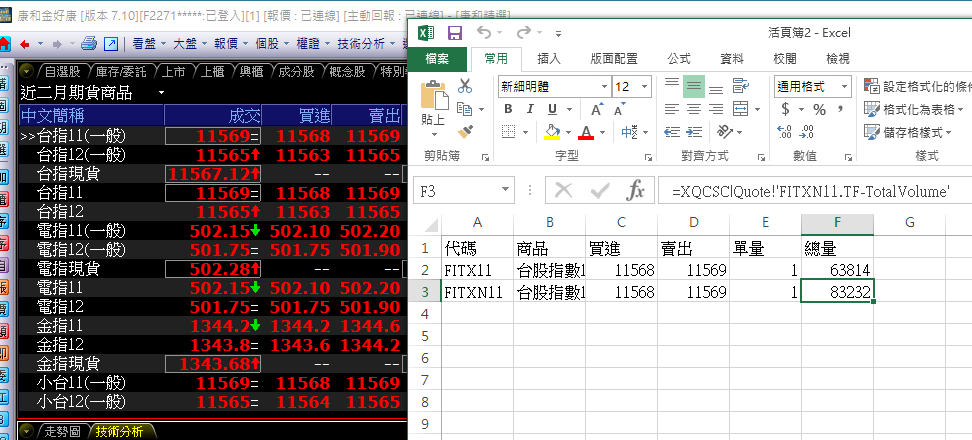The height and width of the screenshot is (440, 972).
Task: Open the font group dialog launcher (字型)
Action: pos(648,157)
